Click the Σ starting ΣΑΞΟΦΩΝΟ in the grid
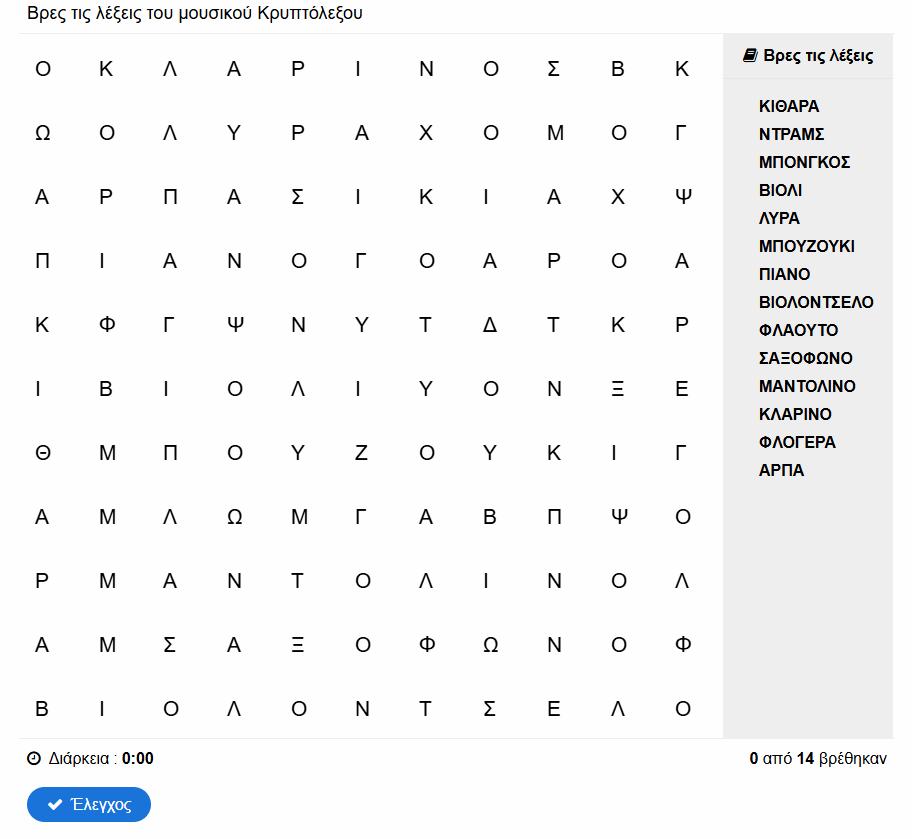The height and width of the screenshot is (839, 912). [170, 645]
